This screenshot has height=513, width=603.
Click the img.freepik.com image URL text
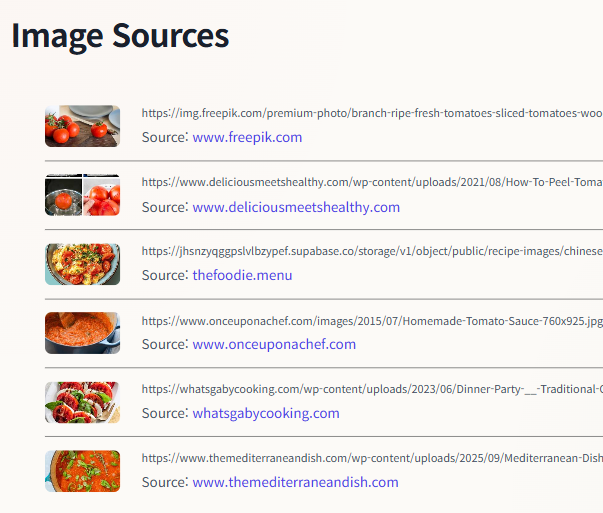372,113
